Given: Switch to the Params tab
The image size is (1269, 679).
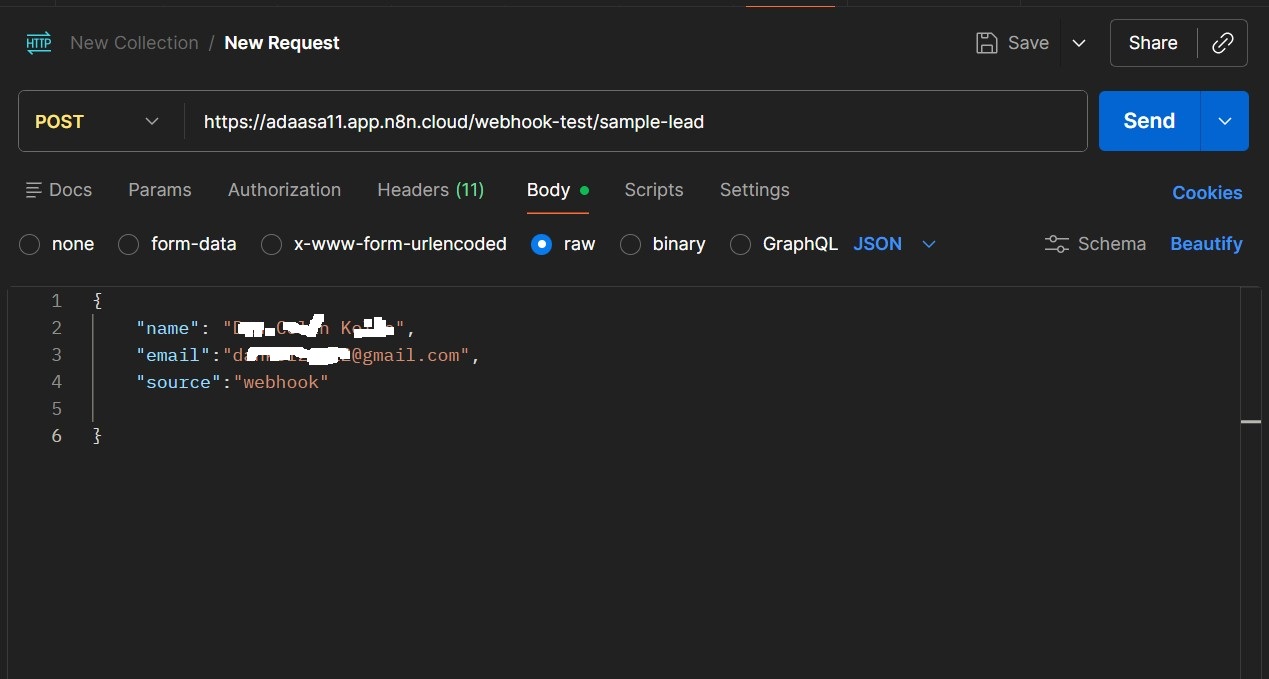Looking at the screenshot, I should [160, 190].
